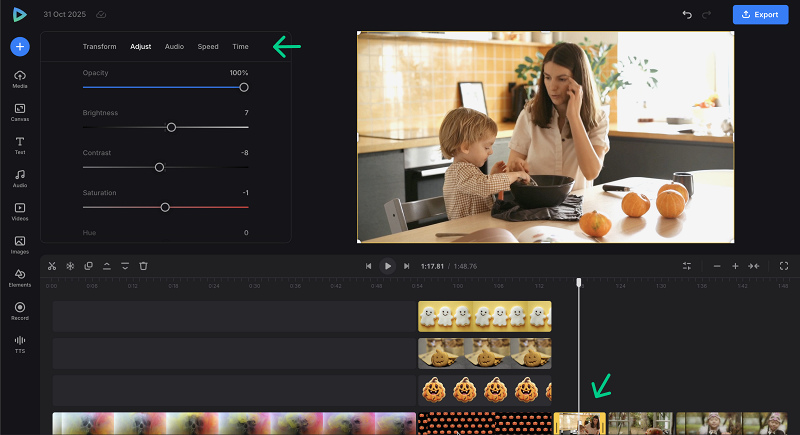The height and width of the screenshot is (435, 800).
Task: Click the scissors split icon
Action: [52, 266]
